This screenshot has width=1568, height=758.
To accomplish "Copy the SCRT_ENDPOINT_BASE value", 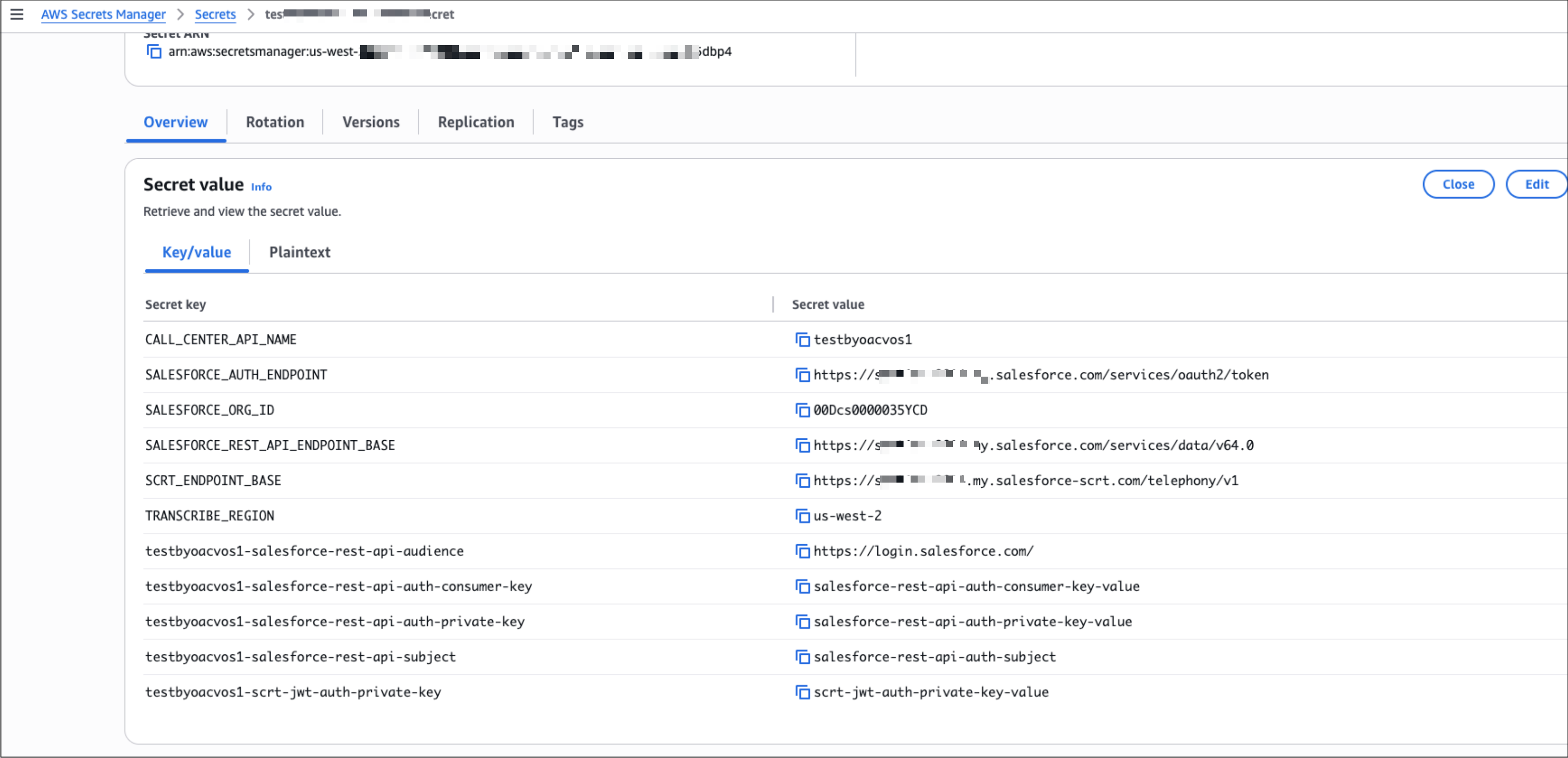I will coord(802,481).
